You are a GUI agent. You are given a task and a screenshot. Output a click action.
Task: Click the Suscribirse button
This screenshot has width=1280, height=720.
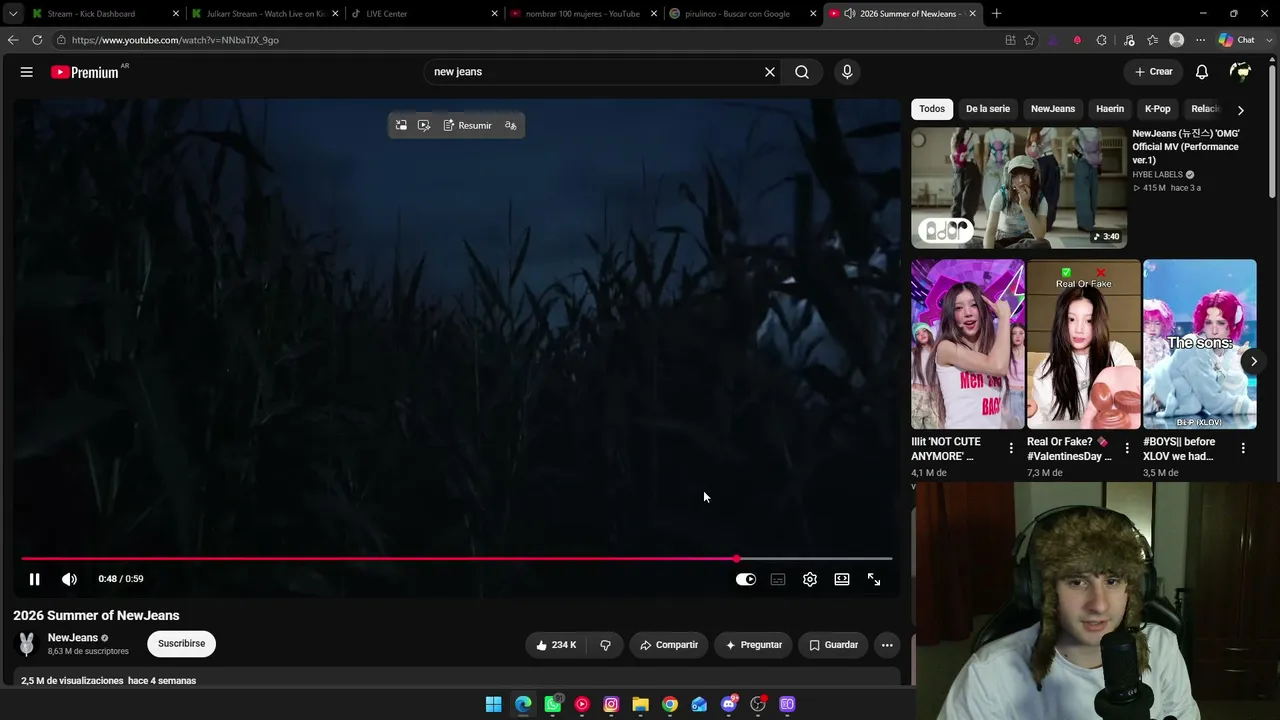181,644
